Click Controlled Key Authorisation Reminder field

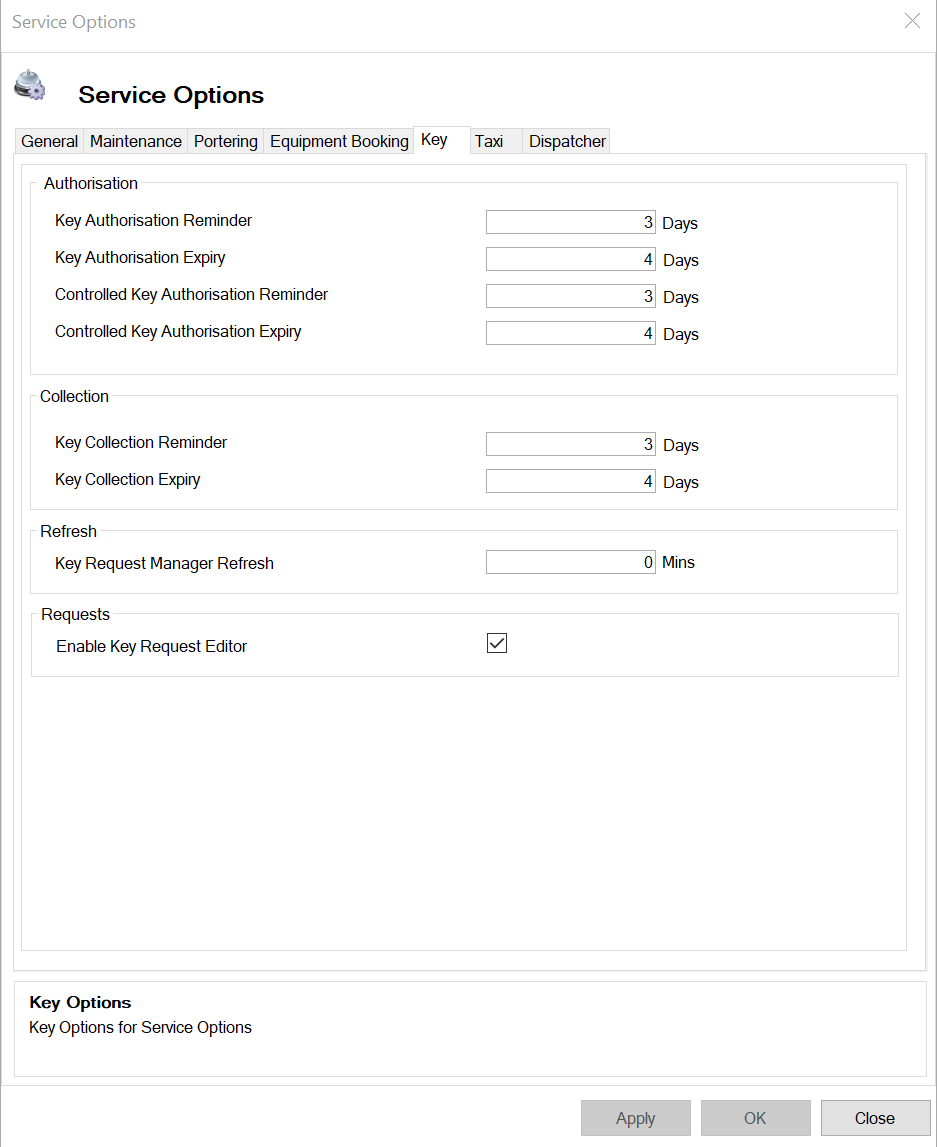coord(570,296)
